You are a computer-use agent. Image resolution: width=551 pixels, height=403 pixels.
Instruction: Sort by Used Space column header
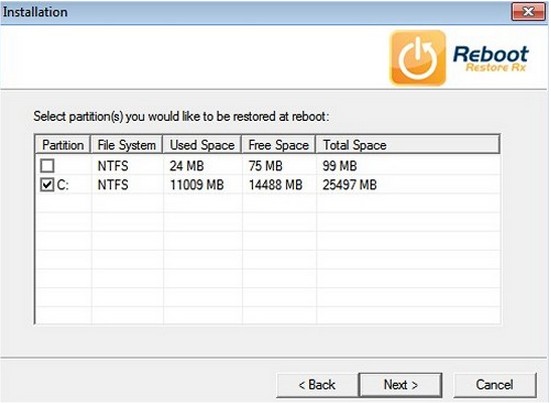tap(202, 145)
